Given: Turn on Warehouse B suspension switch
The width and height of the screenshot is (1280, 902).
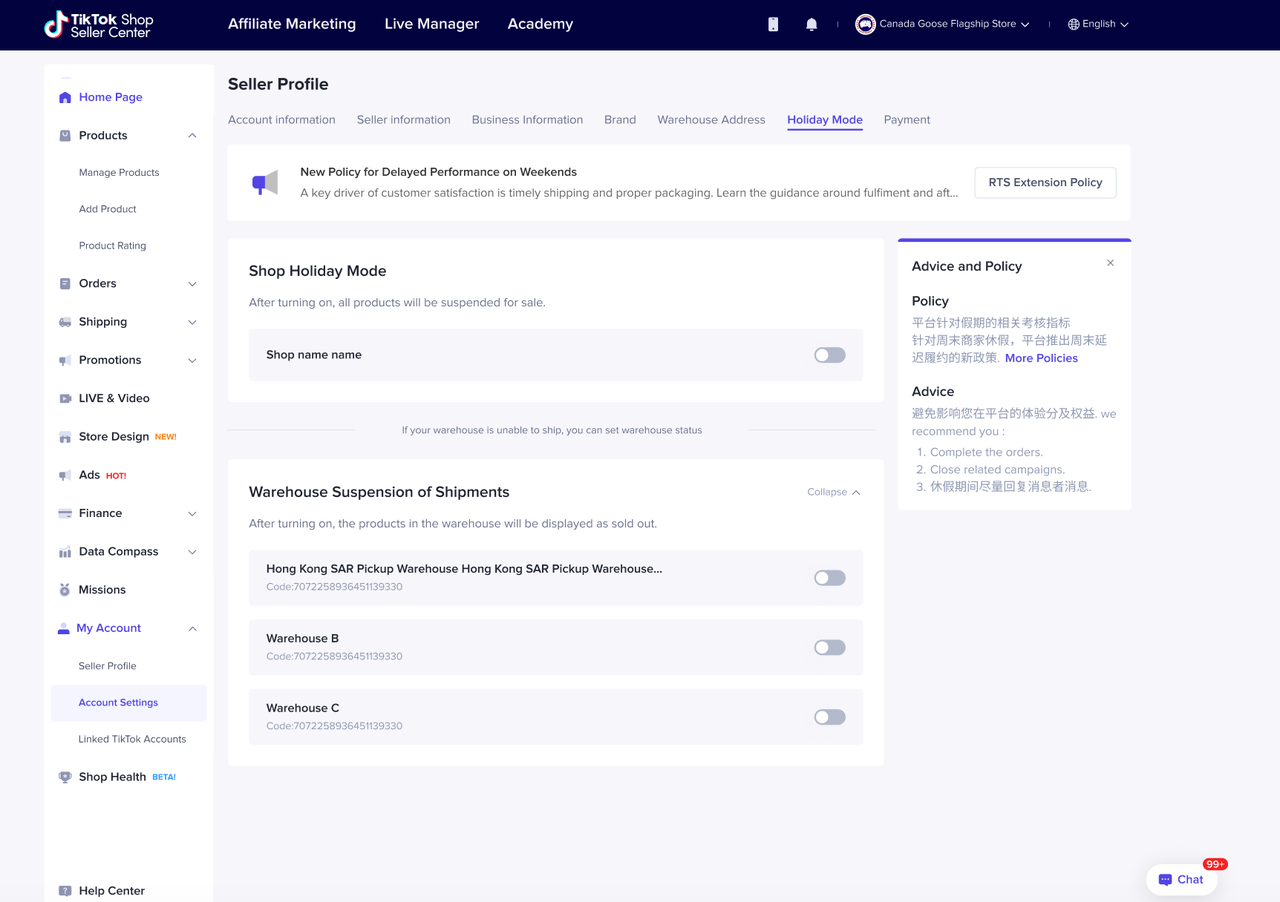Looking at the screenshot, I should pyautogui.click(x=829, y=648).
